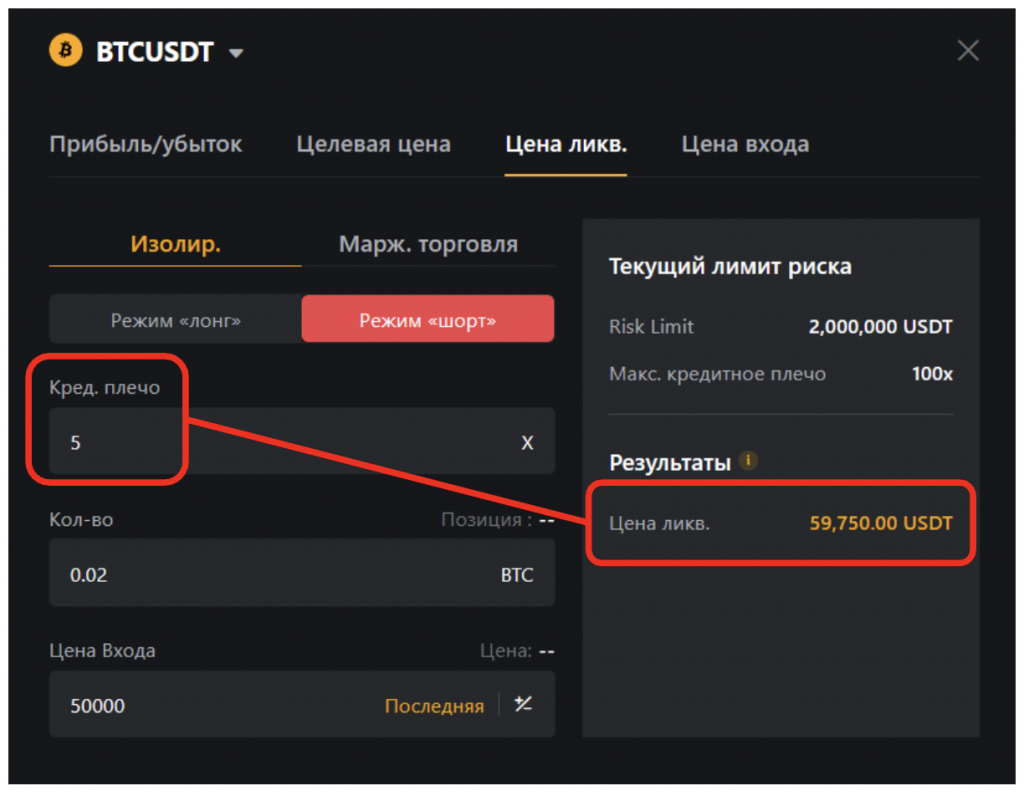Open the Цена входа tab
Screen dimensions: 1024x796
[745, 144]
